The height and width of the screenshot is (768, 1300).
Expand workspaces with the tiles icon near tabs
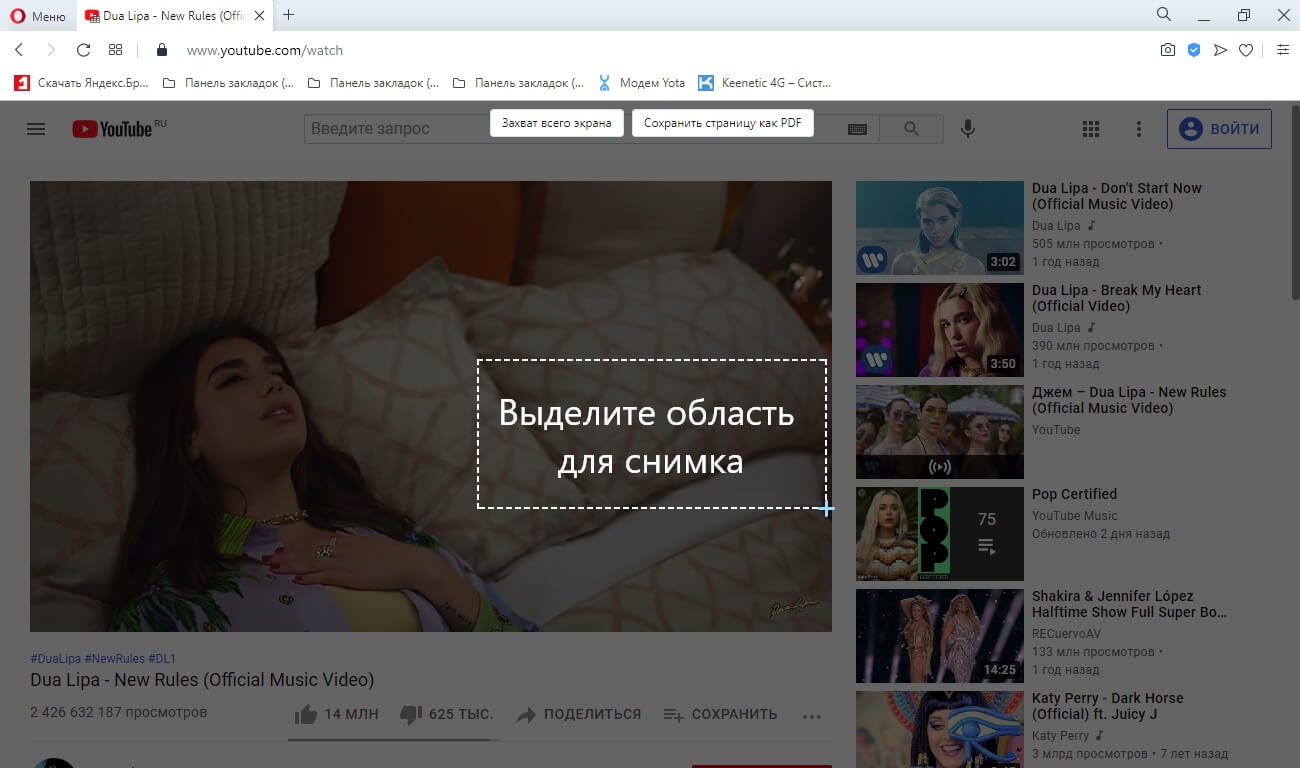(115, 49)
